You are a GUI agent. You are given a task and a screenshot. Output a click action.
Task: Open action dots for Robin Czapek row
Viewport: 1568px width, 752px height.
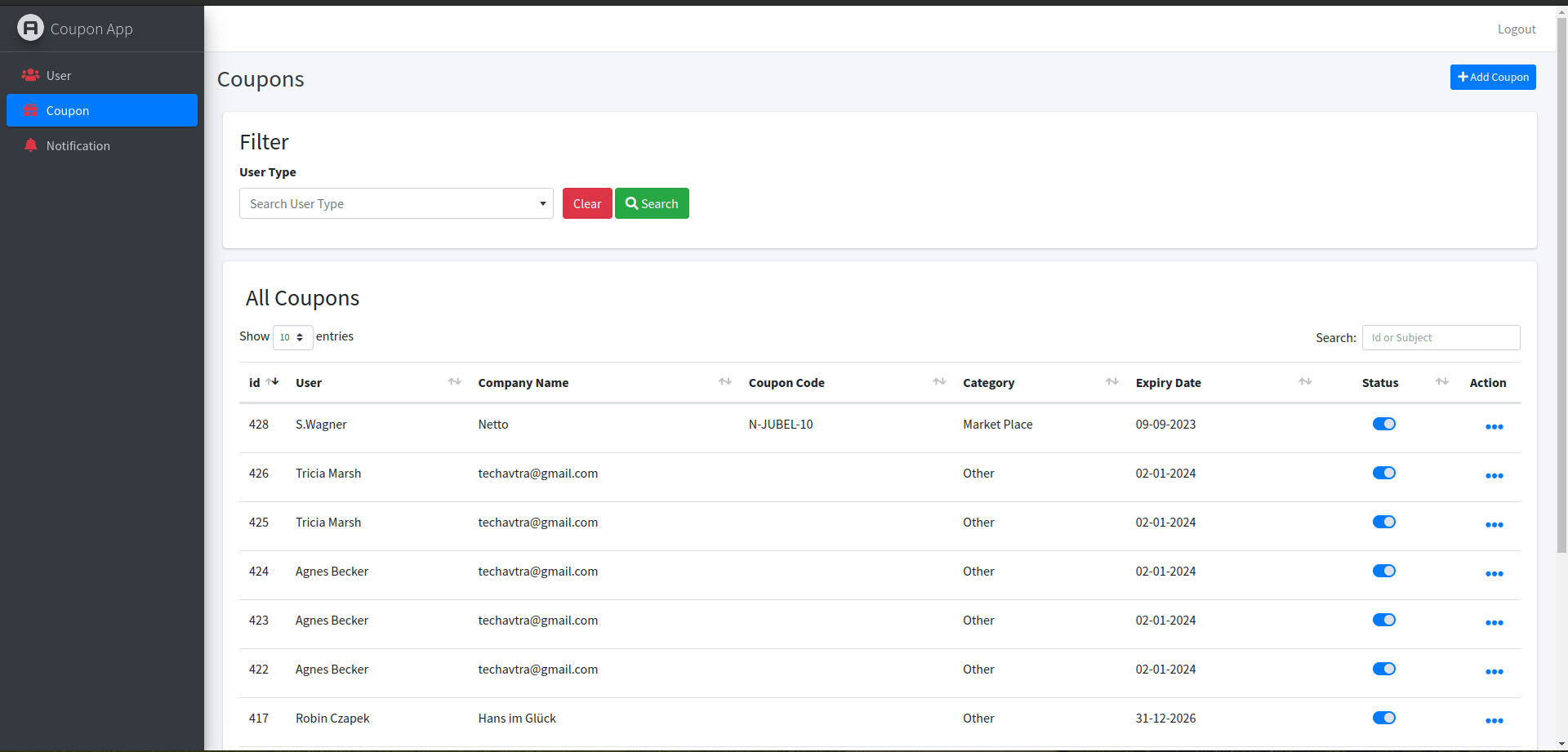1494,721
